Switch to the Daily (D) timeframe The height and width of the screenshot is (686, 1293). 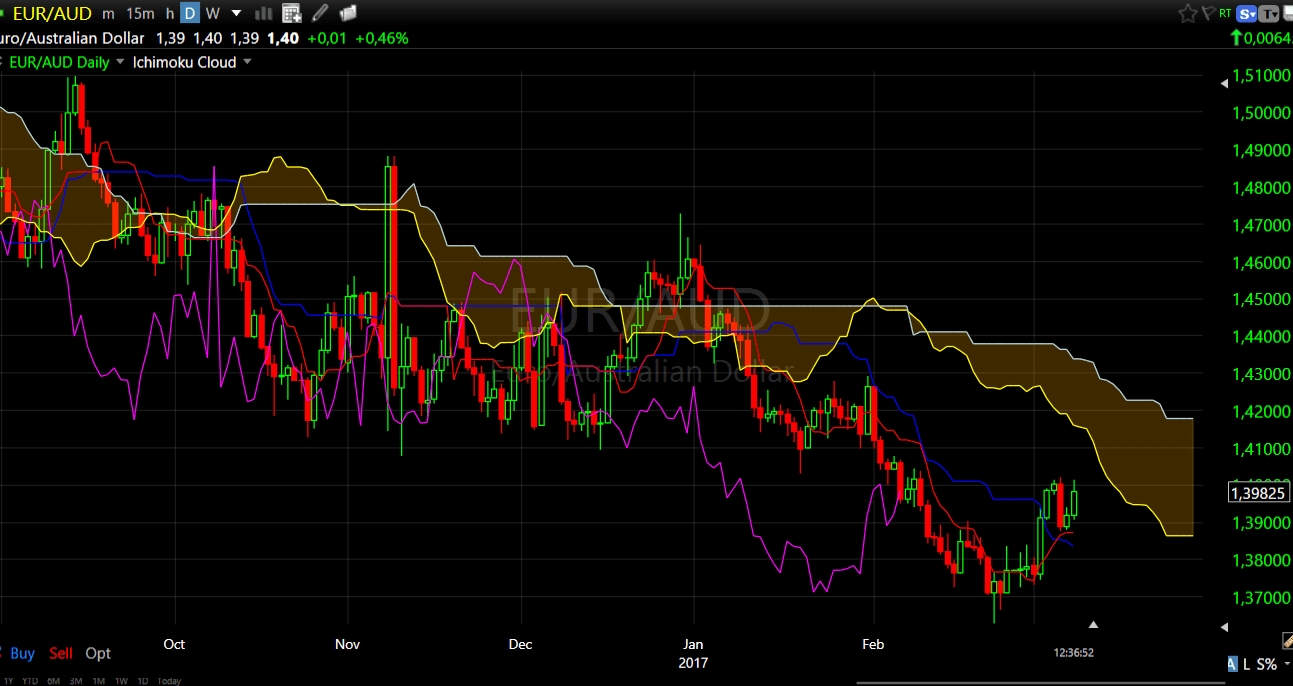189,14
